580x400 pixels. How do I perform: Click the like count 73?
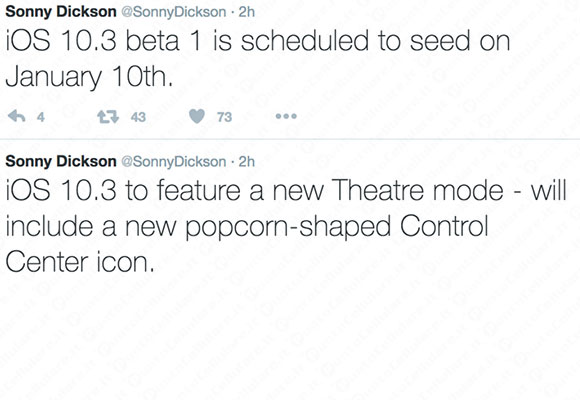coord(224,117)
